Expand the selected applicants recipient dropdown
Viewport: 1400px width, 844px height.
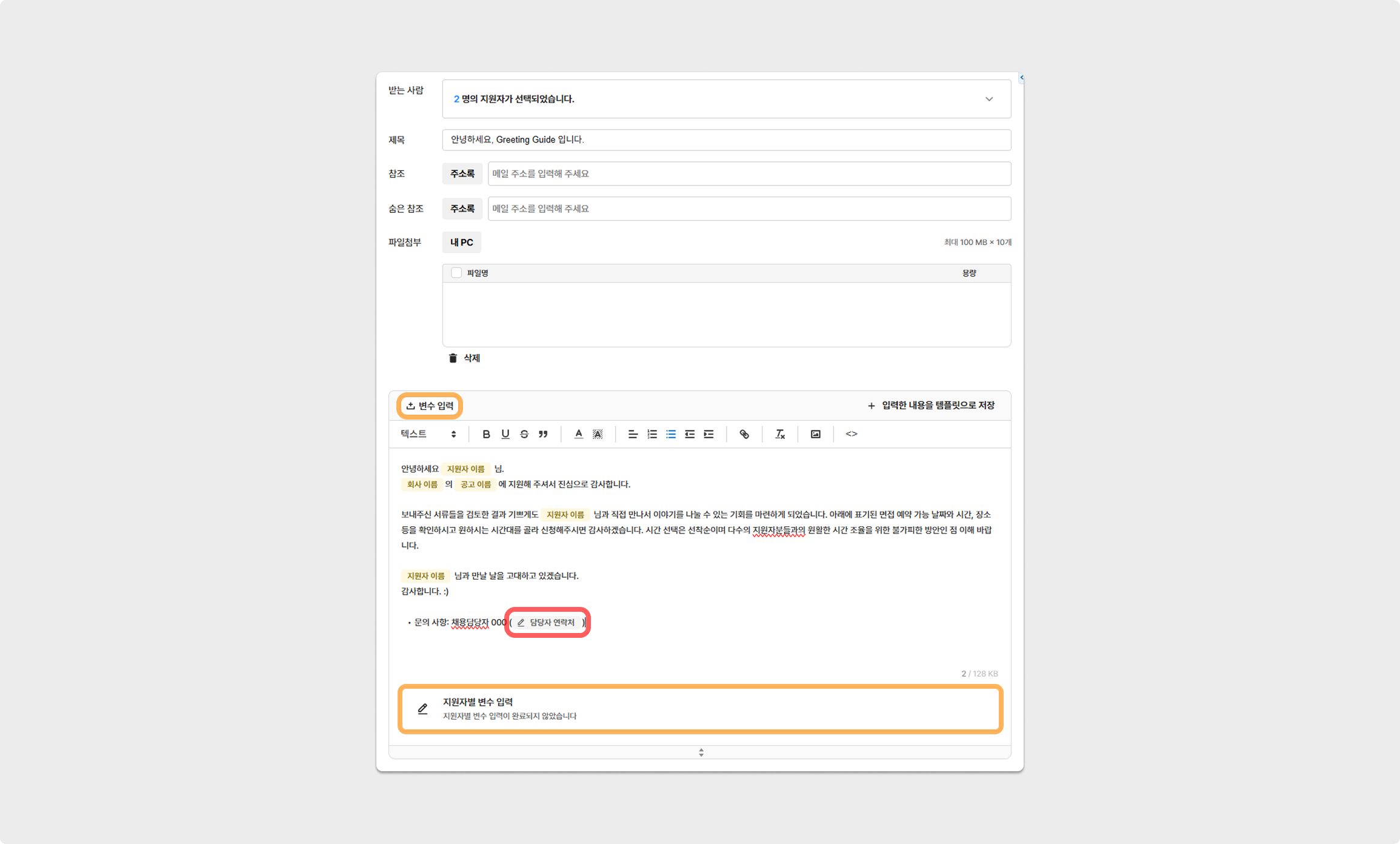tap(989, 99)
